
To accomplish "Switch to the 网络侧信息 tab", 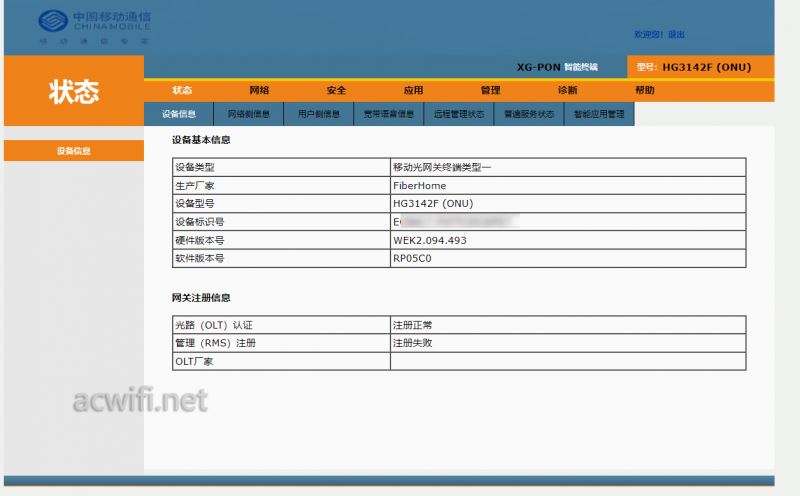I will click(x=249, y=114).
